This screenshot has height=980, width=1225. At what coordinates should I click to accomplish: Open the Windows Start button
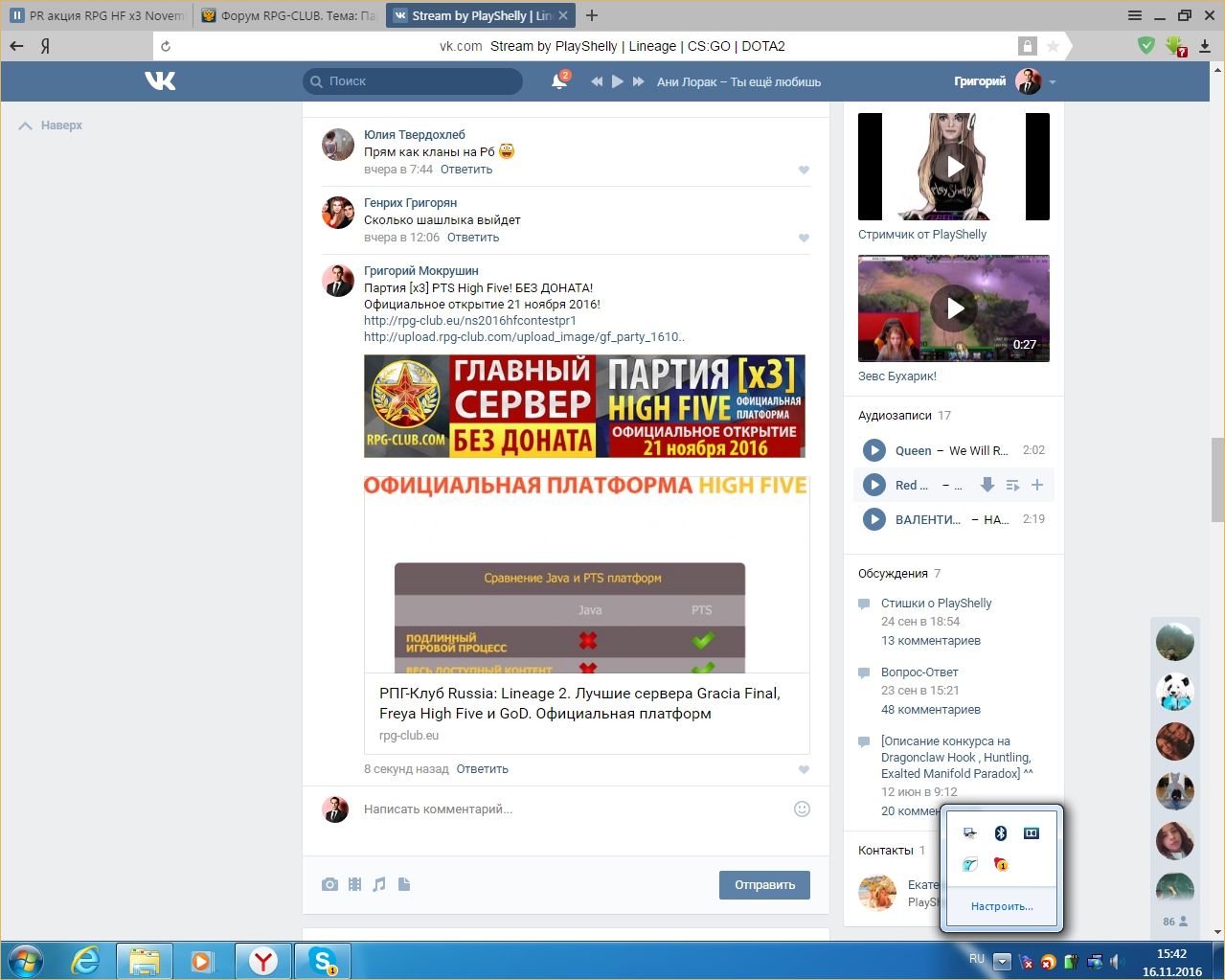[26, 961]
